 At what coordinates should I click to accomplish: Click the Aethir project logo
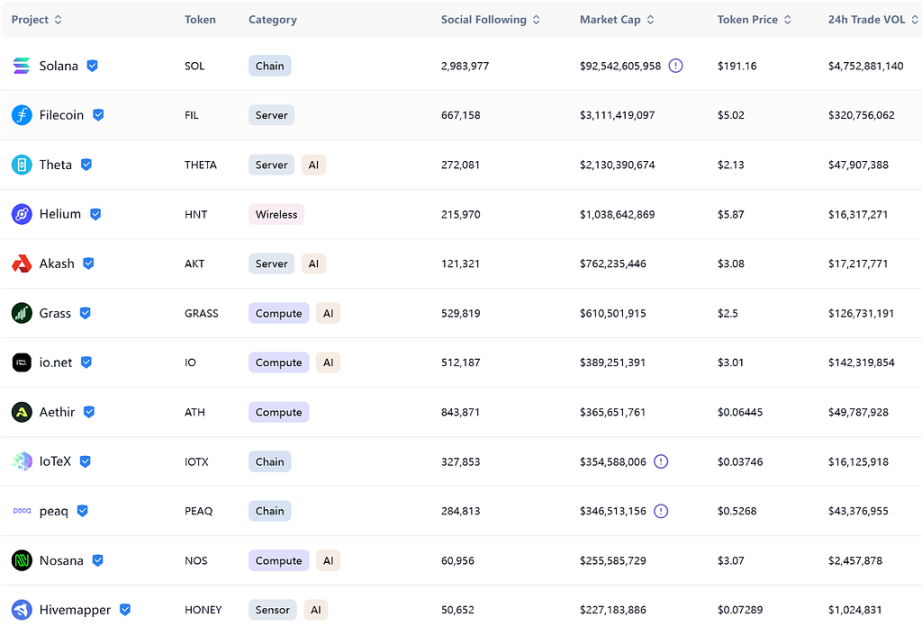22,412
